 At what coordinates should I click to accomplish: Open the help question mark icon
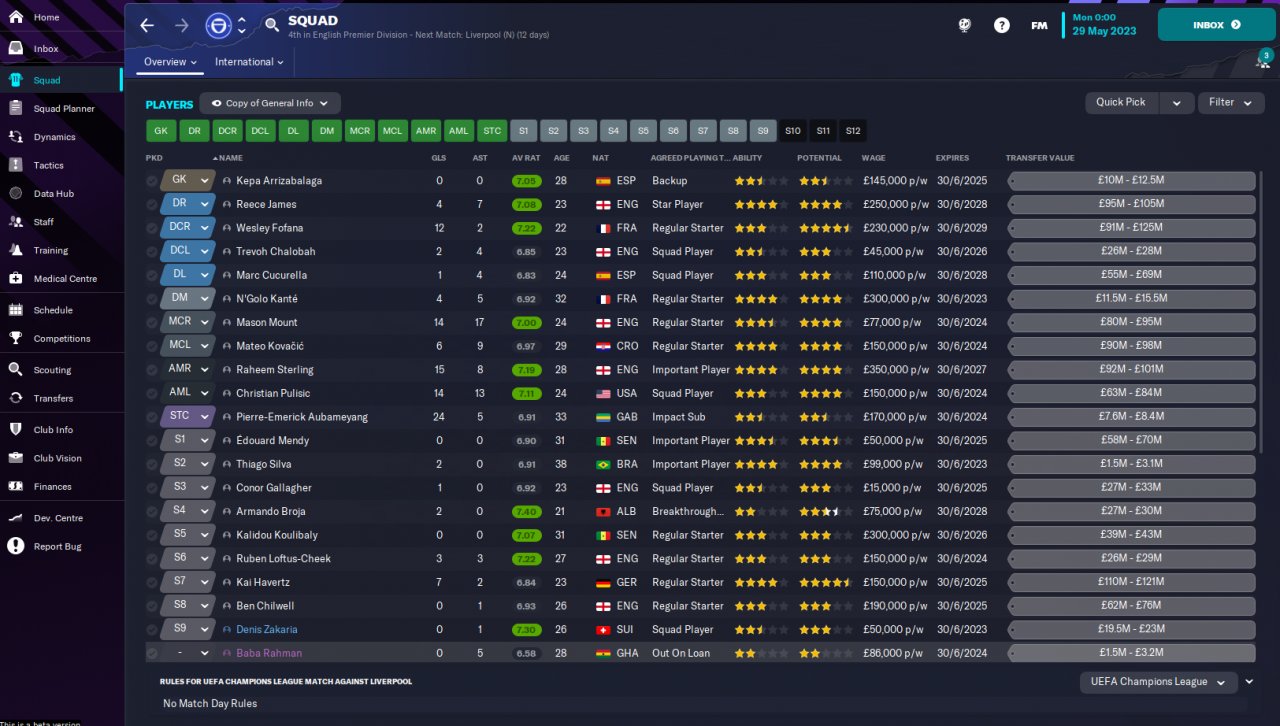1001,25
